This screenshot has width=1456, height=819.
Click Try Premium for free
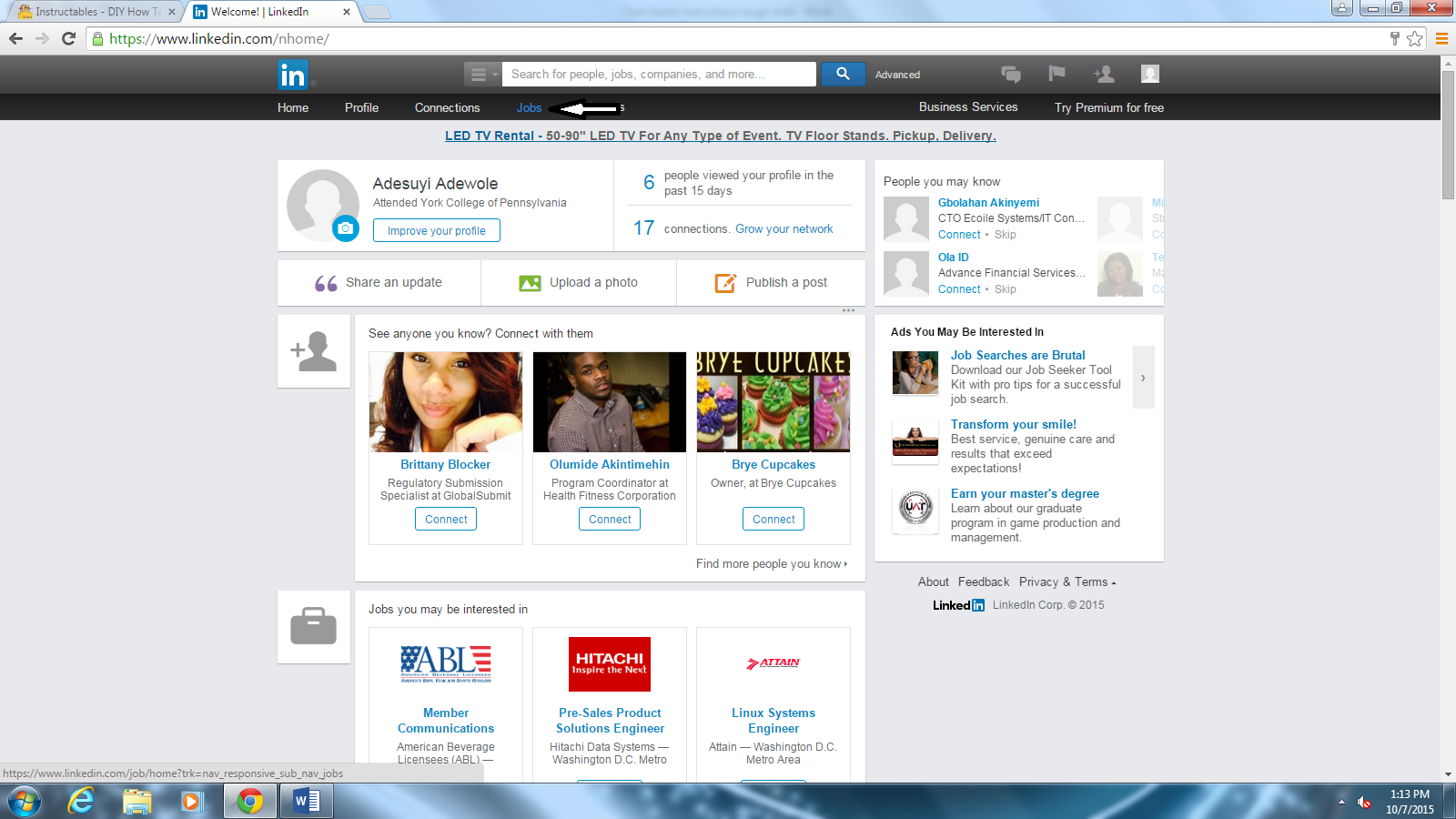(1109, 107)
